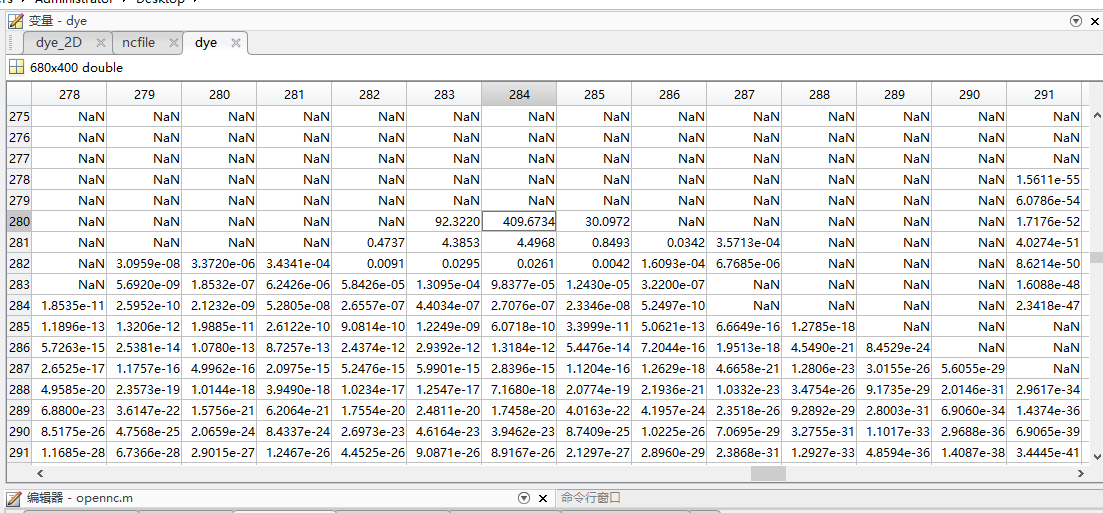Image resolution: width=1103 pixels, height=513 pixels.
Task: Click the editor opennc.m notepad icon
Action: [x=13, y=498]
